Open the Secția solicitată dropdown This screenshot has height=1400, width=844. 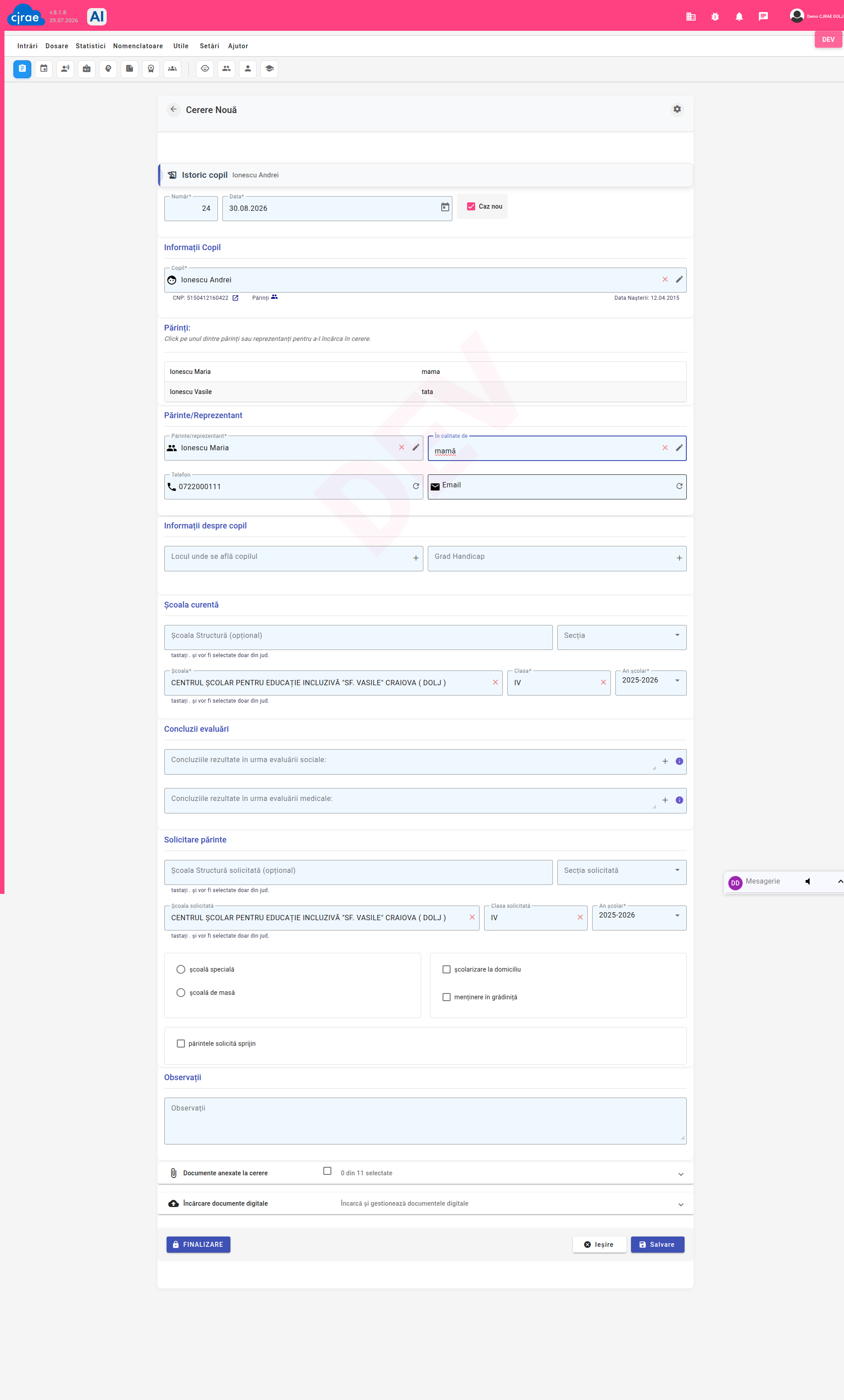(621, 872)
